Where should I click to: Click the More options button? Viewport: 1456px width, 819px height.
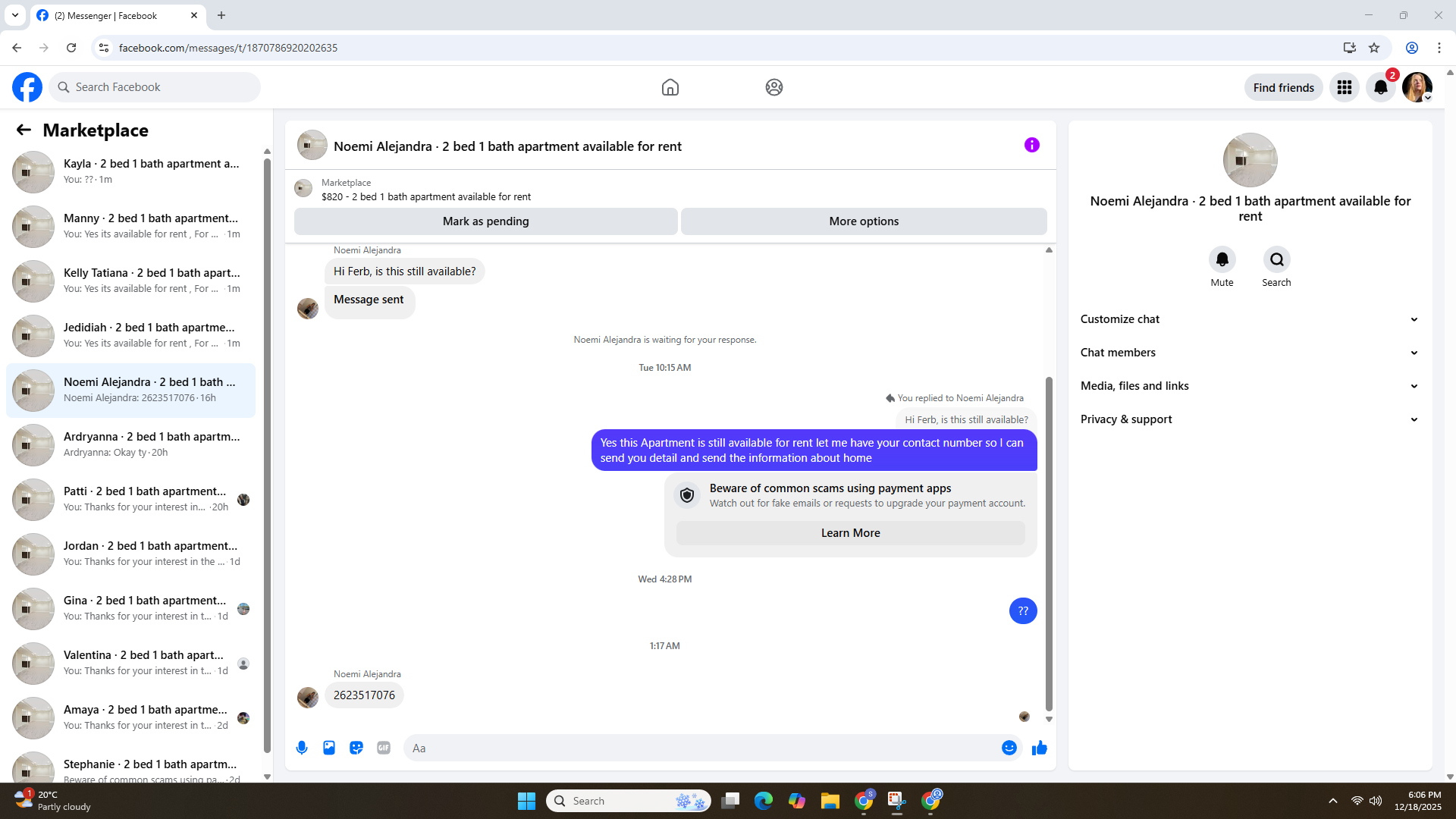click(x=864, y=221)
